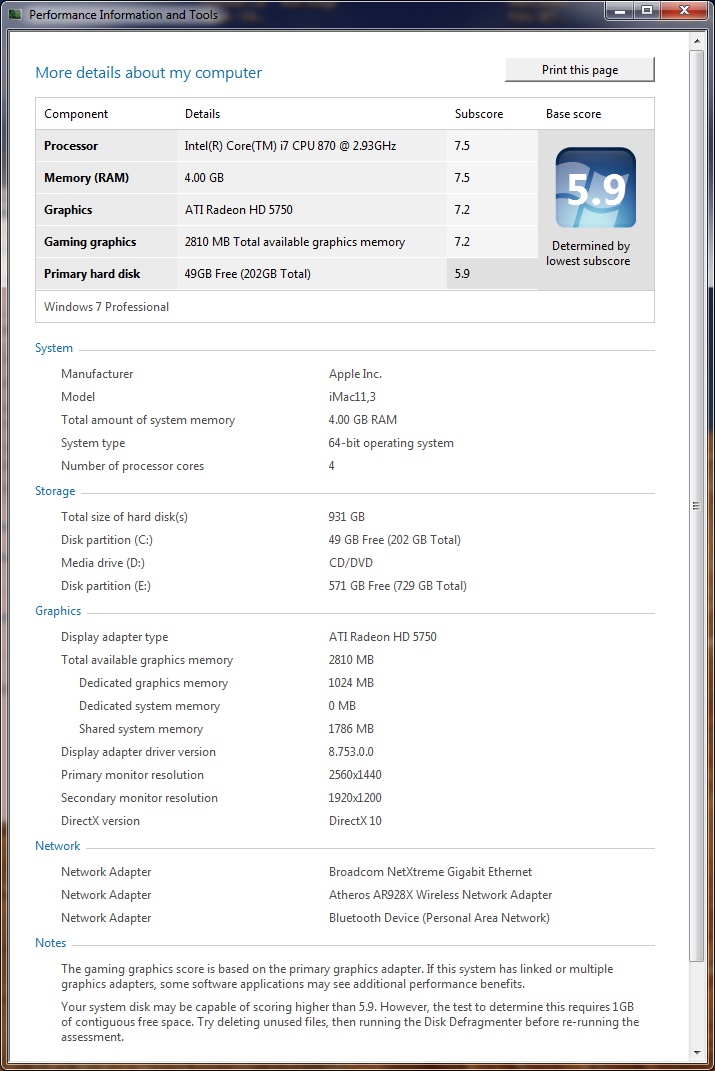Click the Subscore column header
The width and height of the screenshot is (715, 1071).
click(479, 114)
